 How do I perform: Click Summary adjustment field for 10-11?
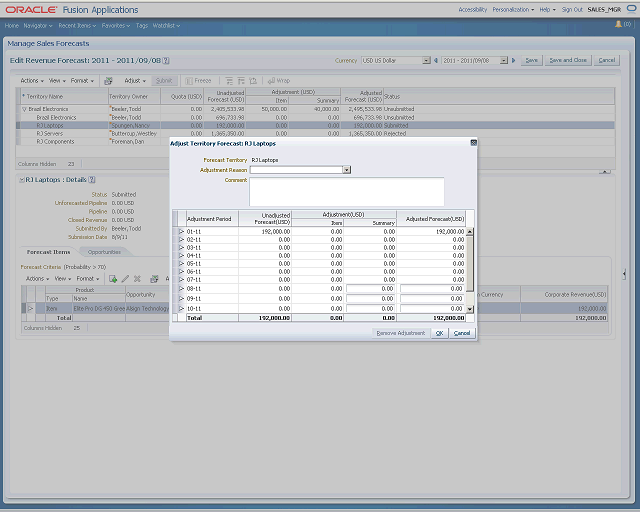pos(371,309)
